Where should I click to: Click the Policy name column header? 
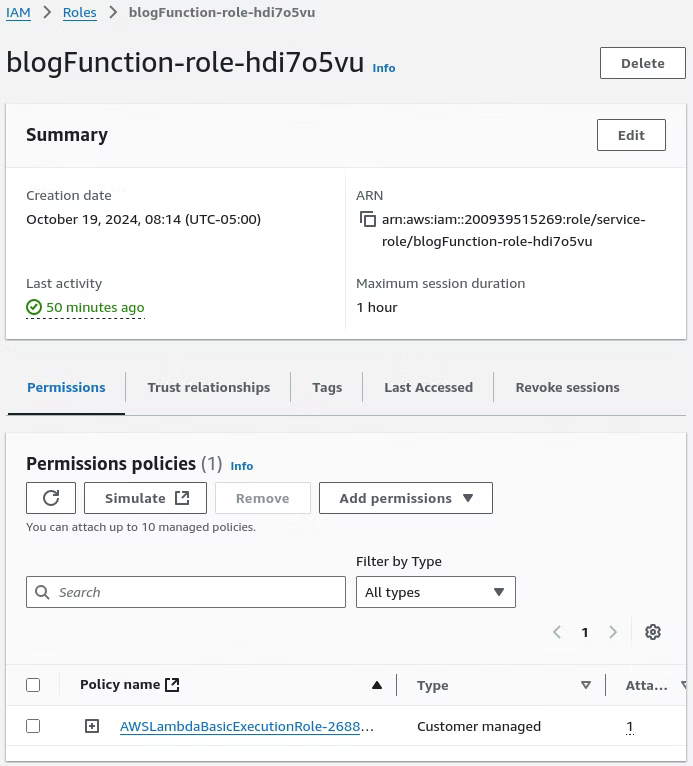(x=120, y=685)
